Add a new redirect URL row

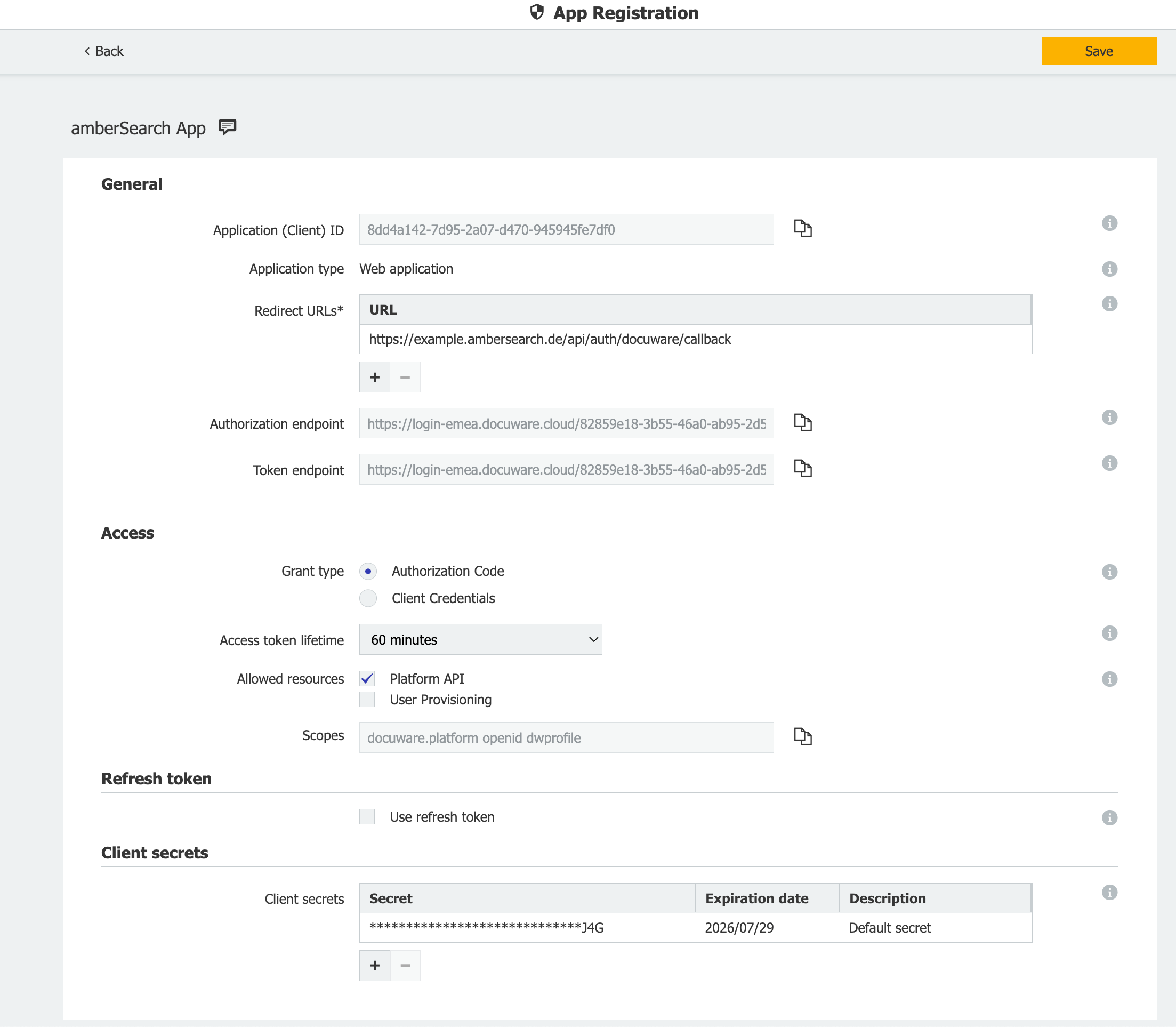coord(375,377)
